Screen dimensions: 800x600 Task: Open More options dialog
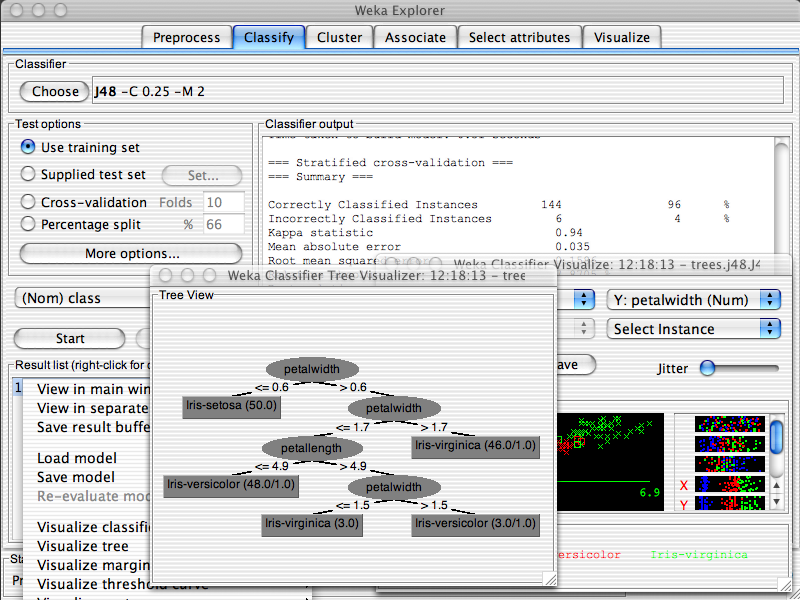(x=130, y=253)
